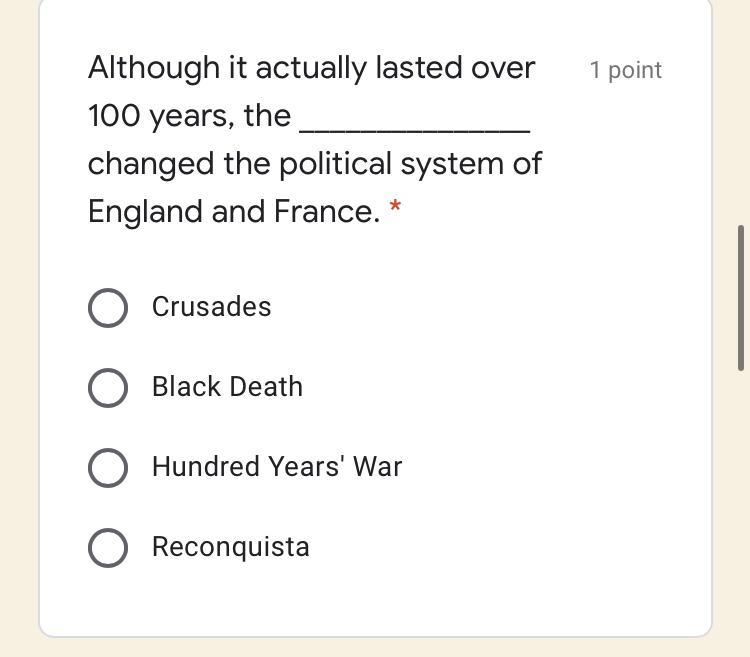Click the "Reconquista" answer label text
This screenshot has width=750, height=657.
click(231, 547)
